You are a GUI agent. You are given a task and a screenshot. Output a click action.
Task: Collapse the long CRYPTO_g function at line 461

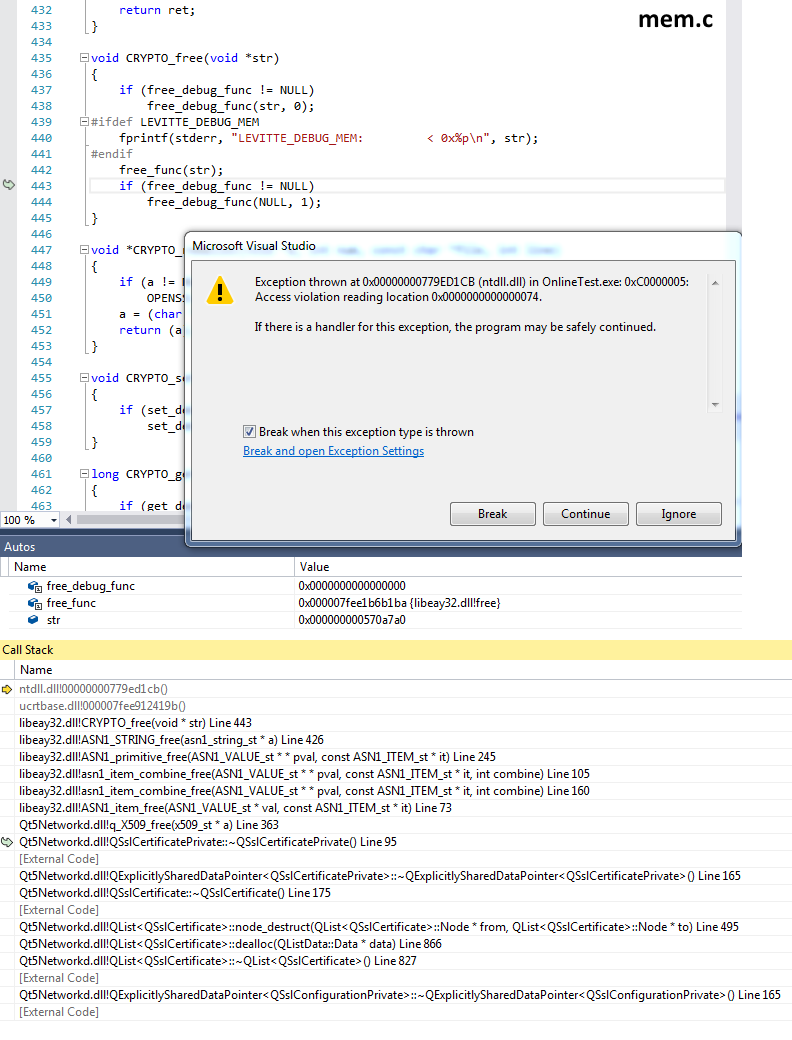tap(84, 474)
